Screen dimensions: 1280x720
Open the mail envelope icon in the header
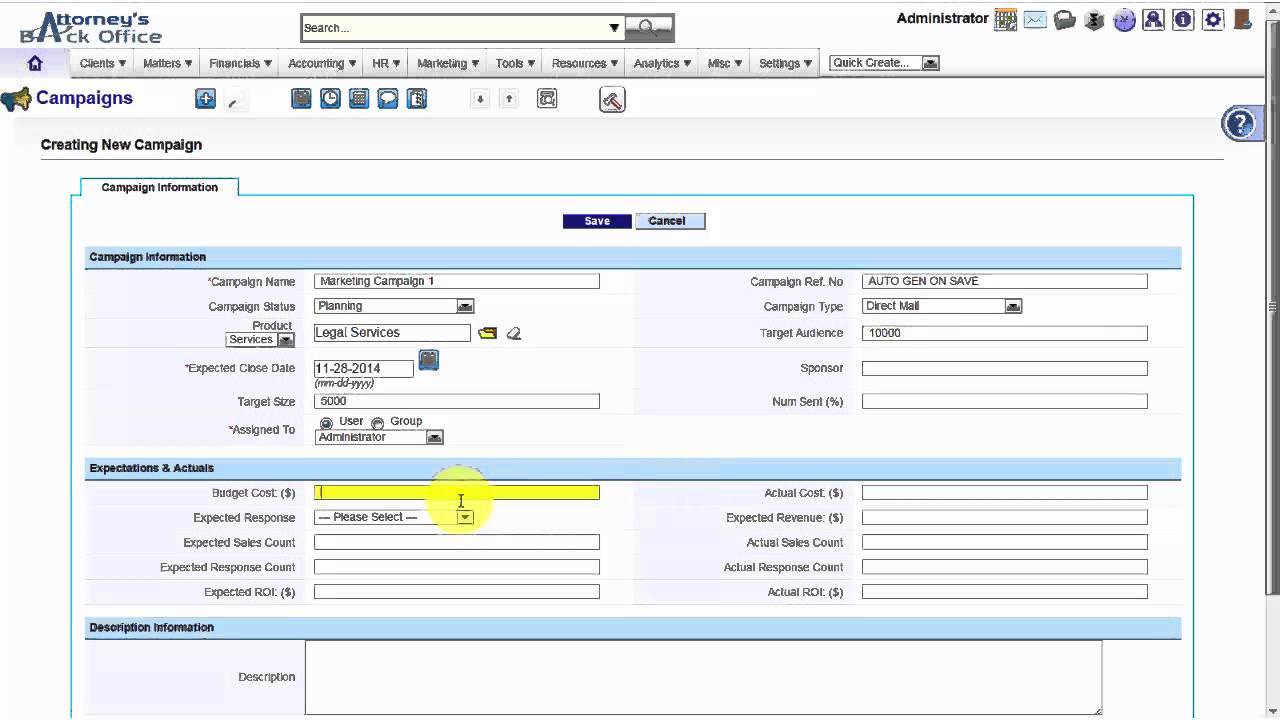[x=1035, y=19]
